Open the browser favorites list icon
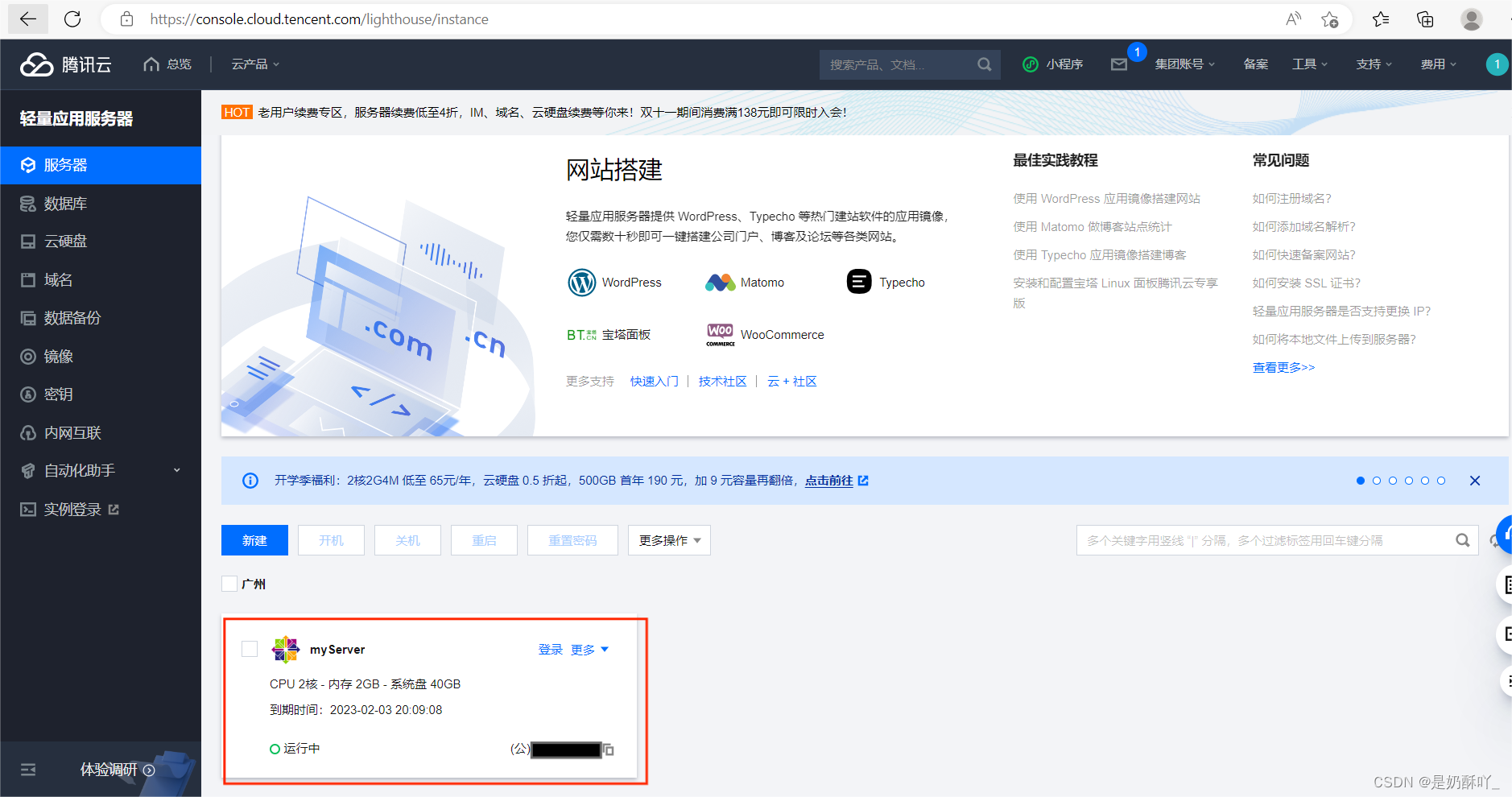 pyautogui.click(x=1382, y=19)
